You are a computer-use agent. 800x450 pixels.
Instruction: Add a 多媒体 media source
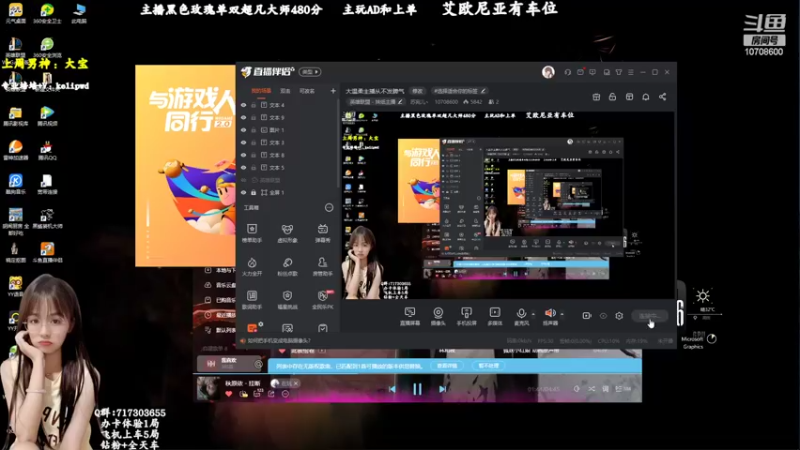495,316
